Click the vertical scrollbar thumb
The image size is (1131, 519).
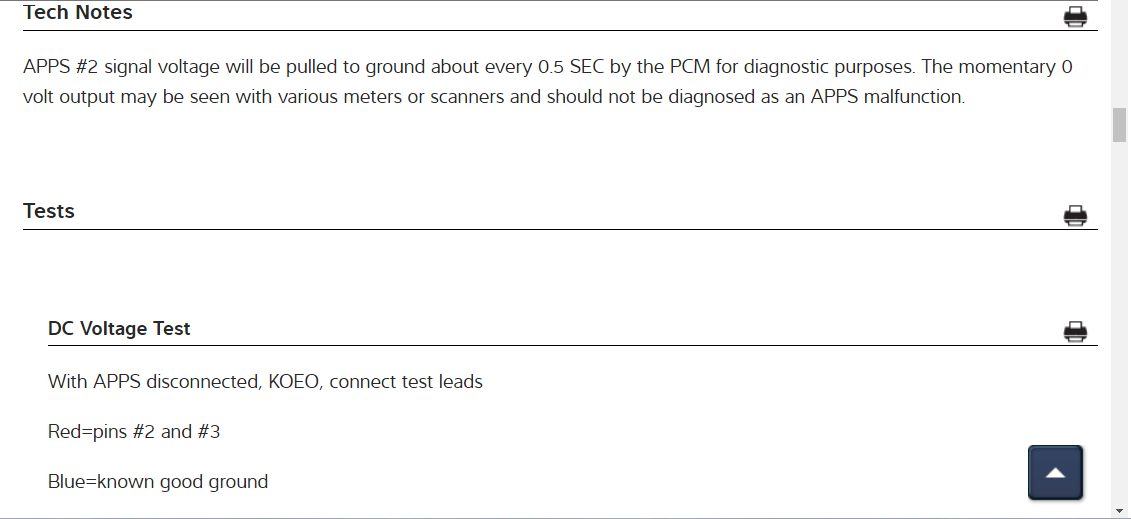click(1120, 126)
